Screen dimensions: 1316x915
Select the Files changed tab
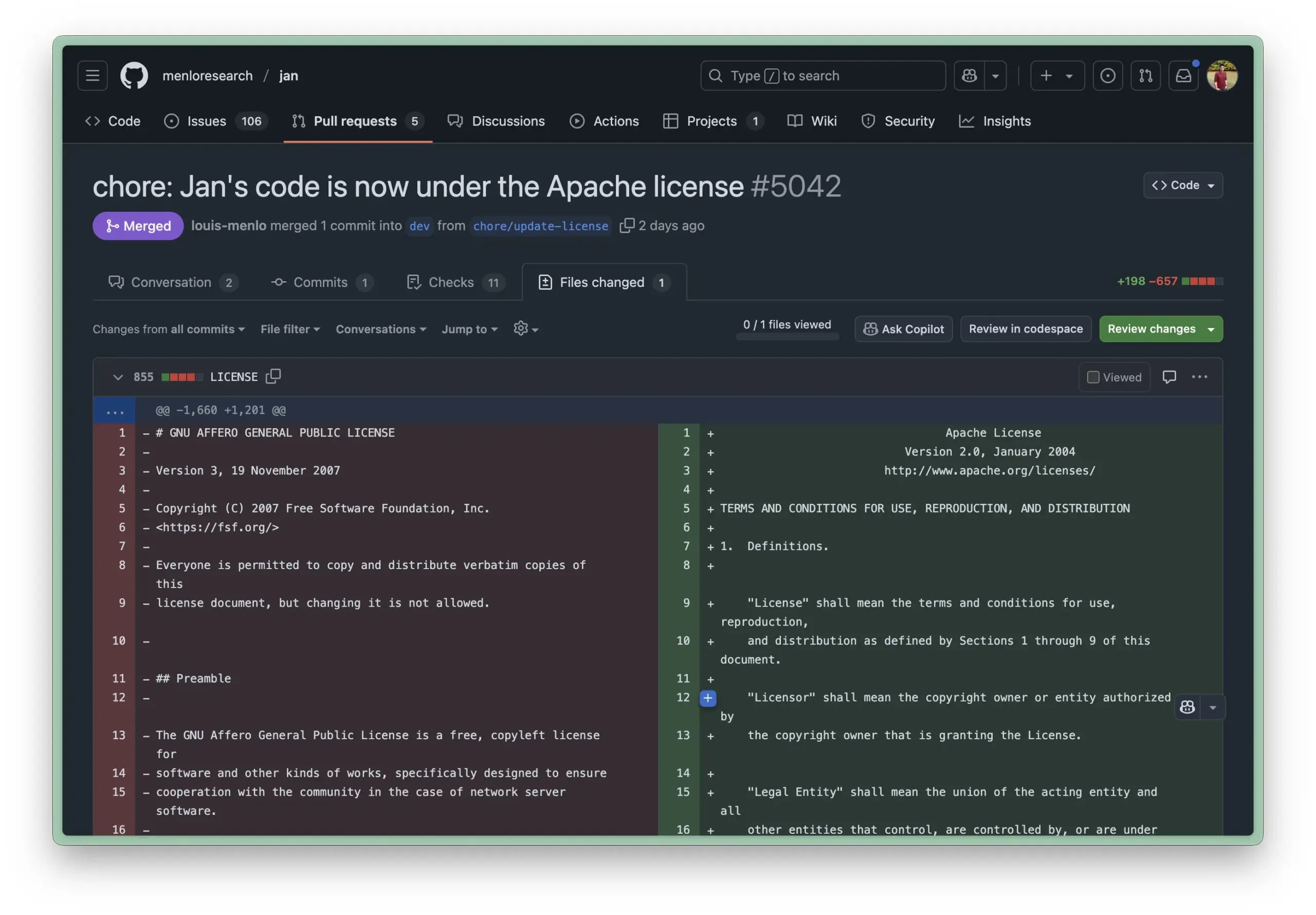(604, 282)
